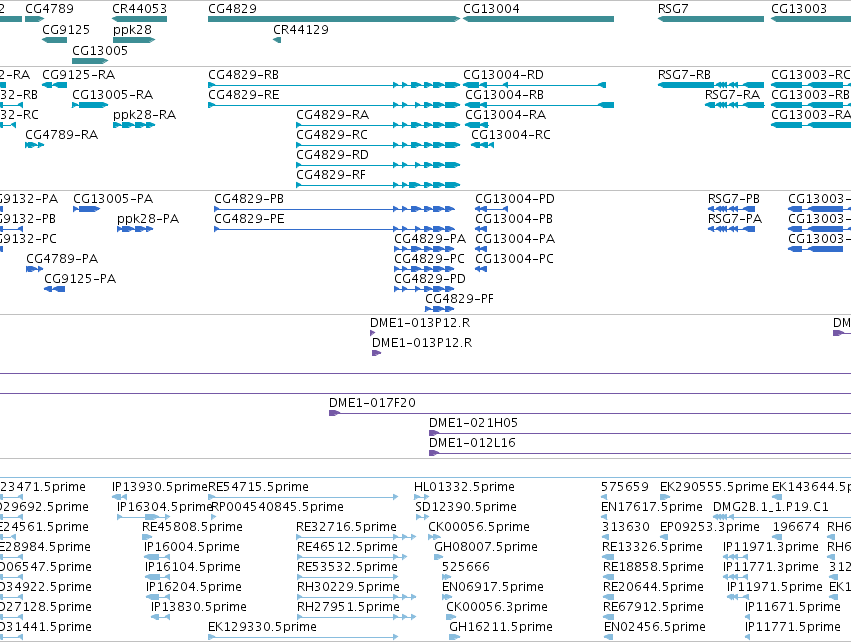851x642 pixels.
Task: Select EST RE13326.5prime
Action: pyautogui.click(x=652, y=548)
